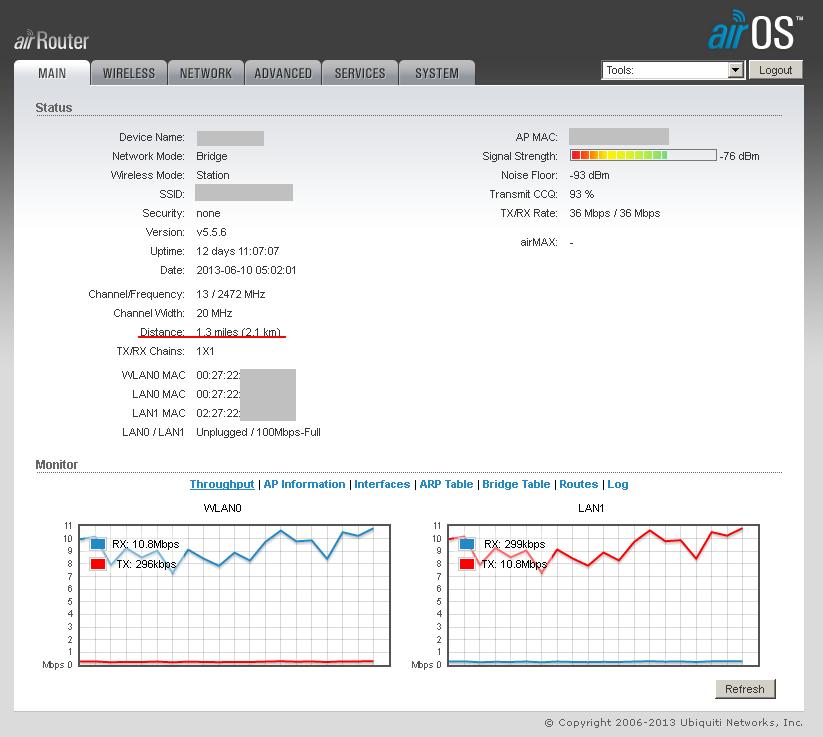823x737 pixels.
Task: Click the Network Mode value Bridge
Action: [x=212, y=156]
